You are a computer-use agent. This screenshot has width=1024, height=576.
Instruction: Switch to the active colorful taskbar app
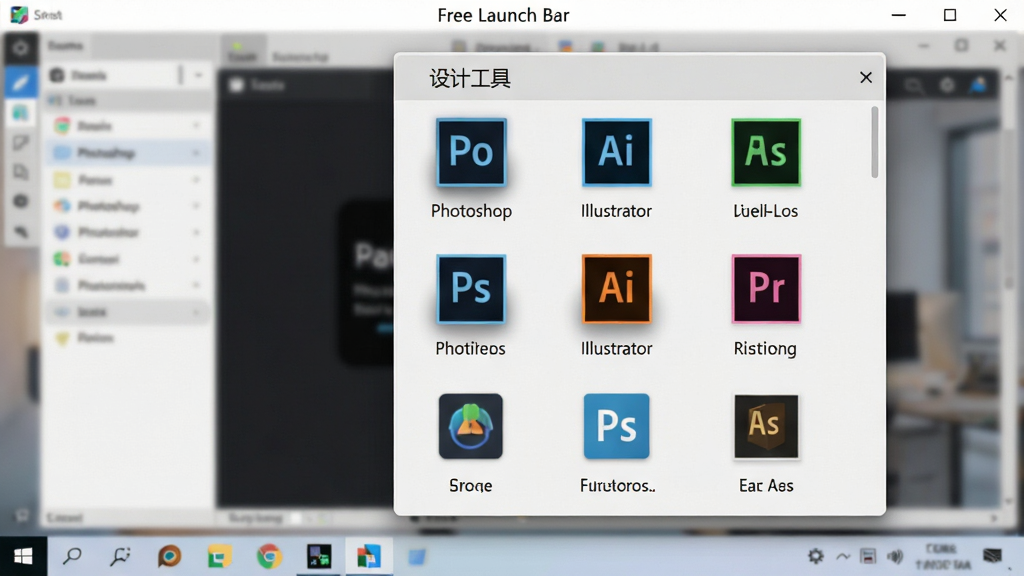(368, 556)
